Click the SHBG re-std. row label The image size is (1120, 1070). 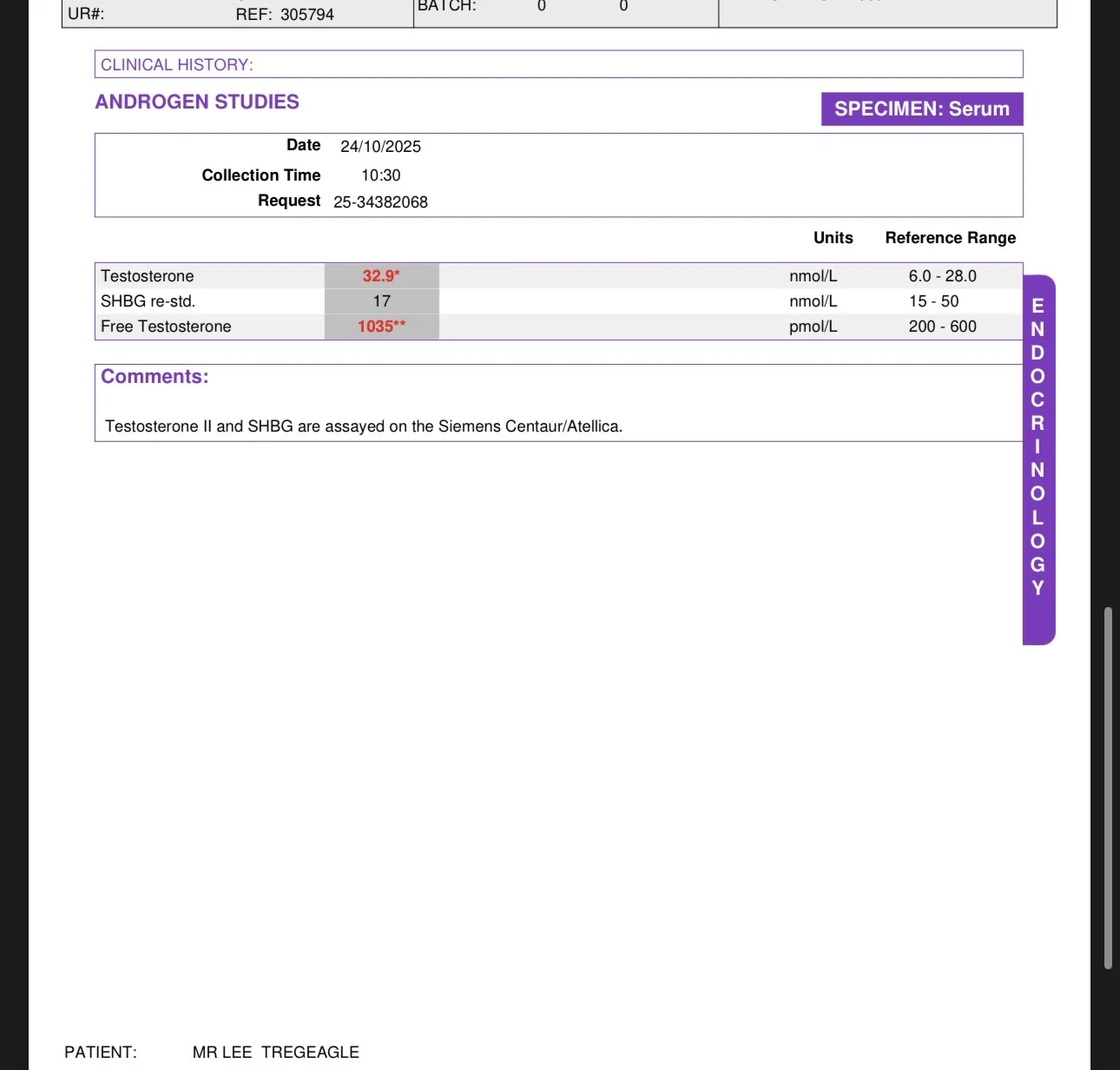pos(148,301)
